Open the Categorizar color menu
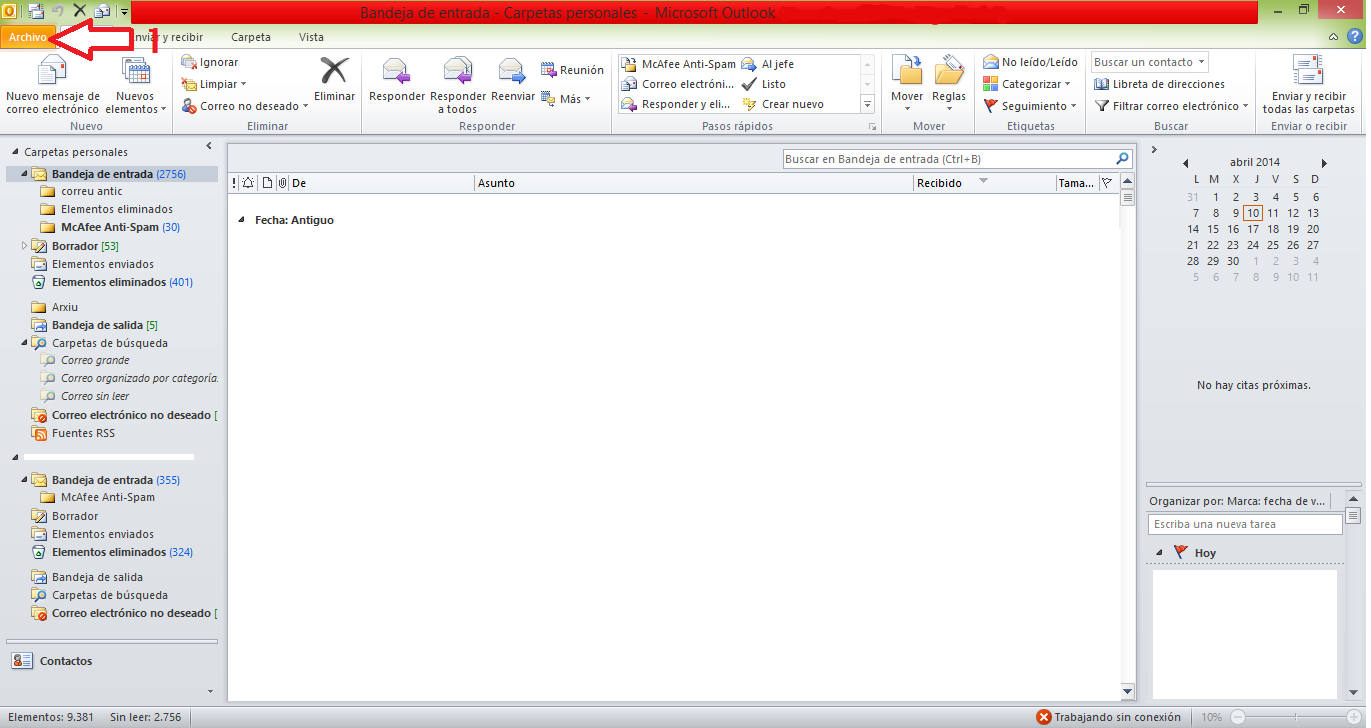This screenshot has height=728, width=1371. [1027, 84]
